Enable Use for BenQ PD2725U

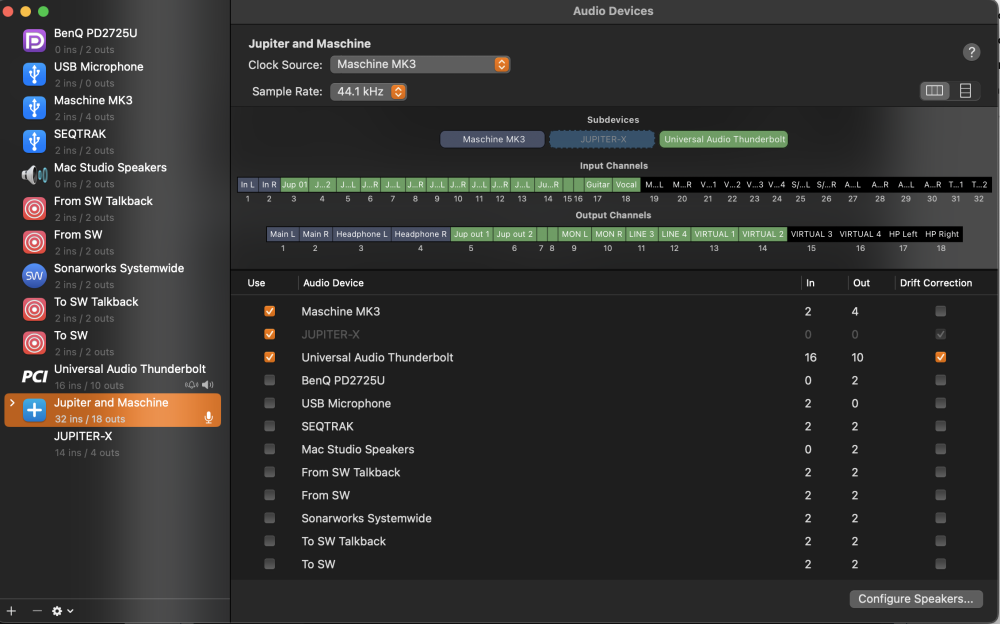(x=270, y=380)
